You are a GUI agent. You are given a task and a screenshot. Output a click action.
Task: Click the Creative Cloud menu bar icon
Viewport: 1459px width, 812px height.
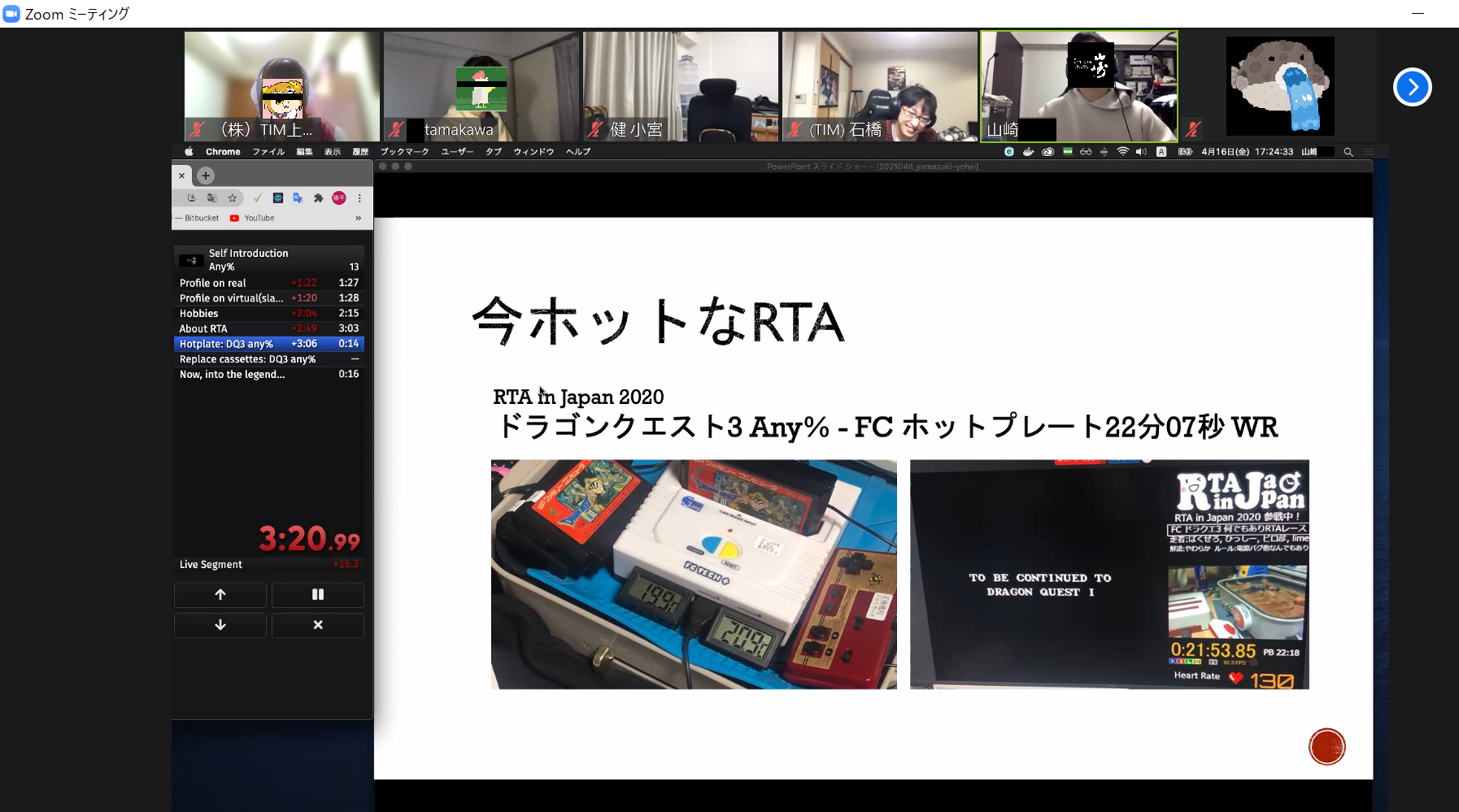pos(1047,152)
